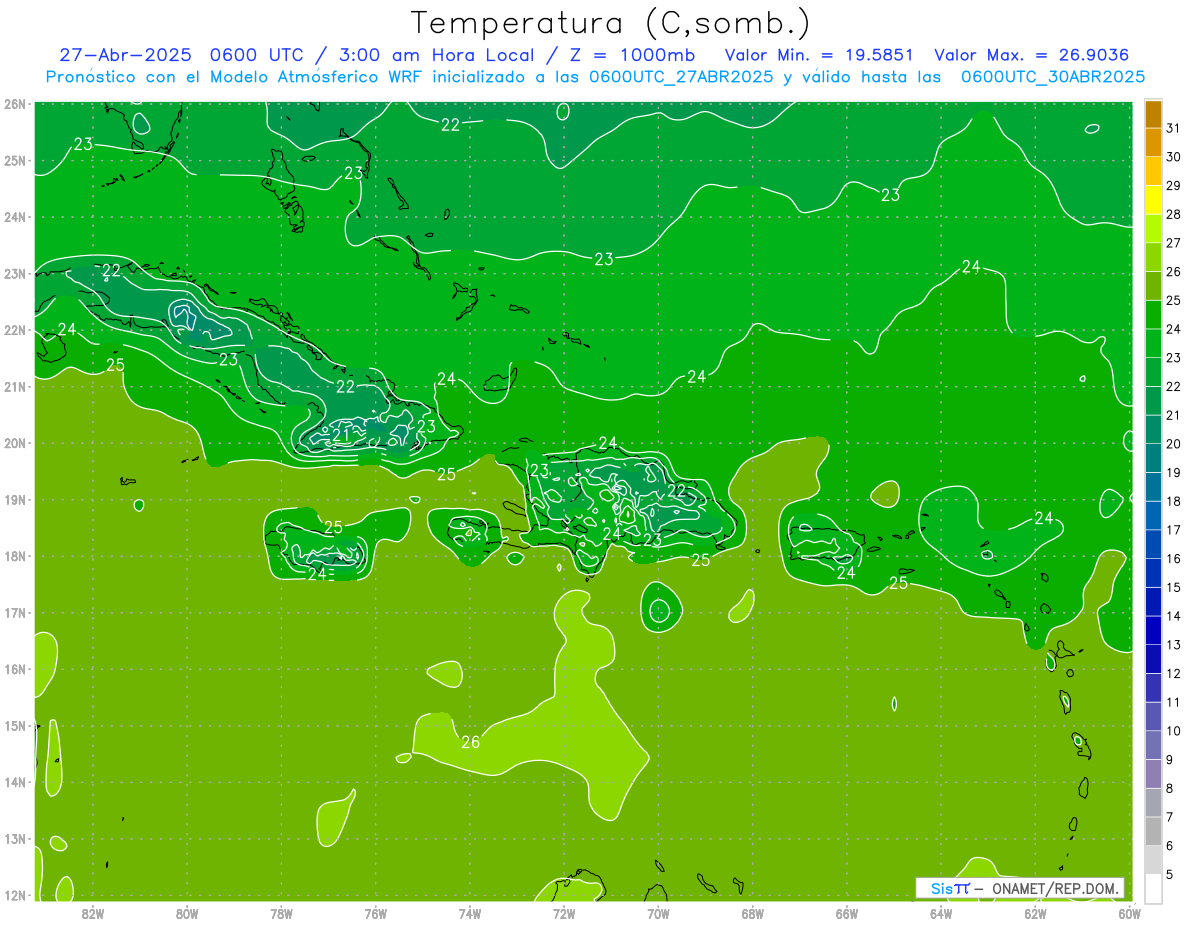Click valid-until time 0600UTC_30ABR2025

point(1053,76)
